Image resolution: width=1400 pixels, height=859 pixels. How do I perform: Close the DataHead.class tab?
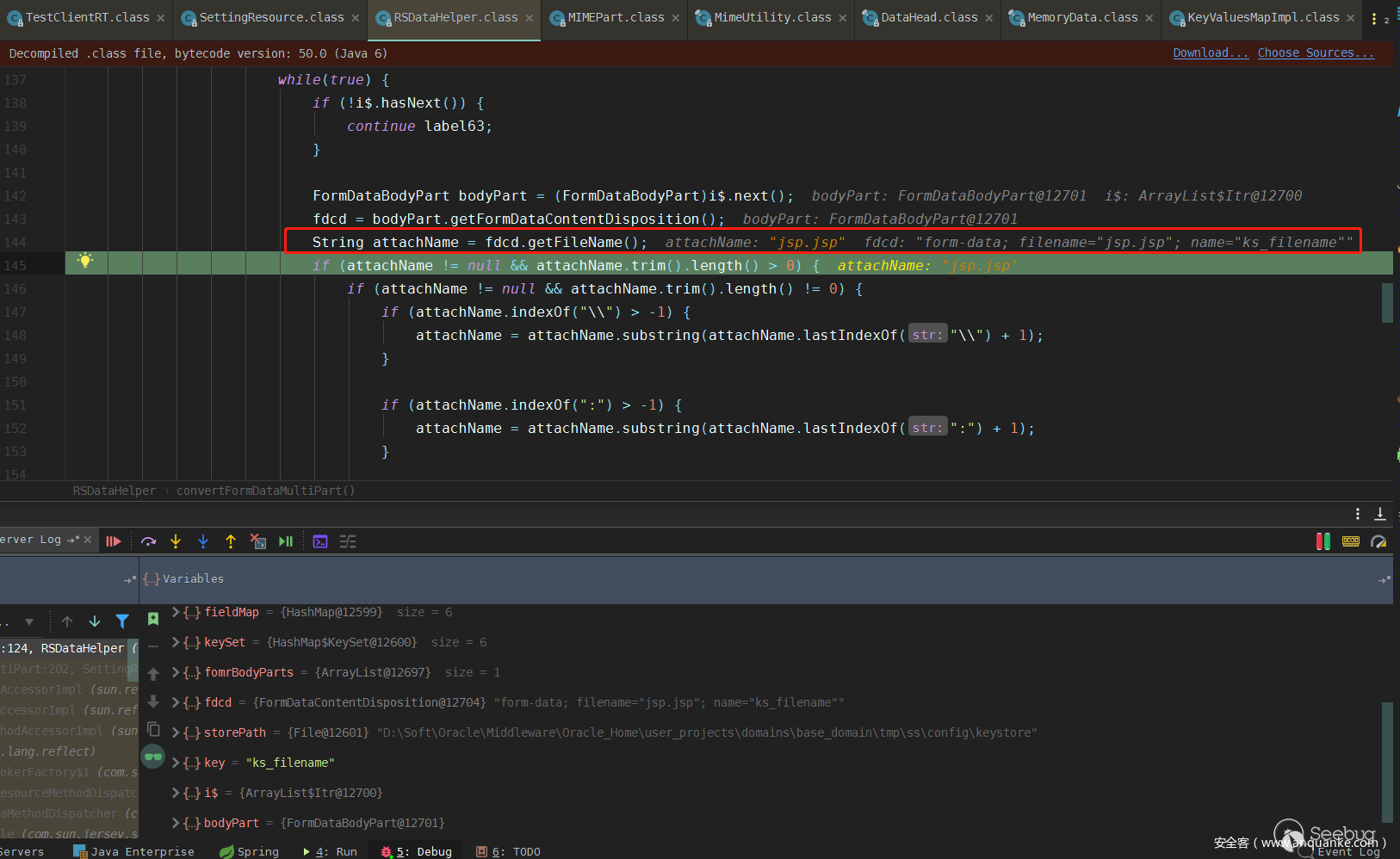coord(989,18)
